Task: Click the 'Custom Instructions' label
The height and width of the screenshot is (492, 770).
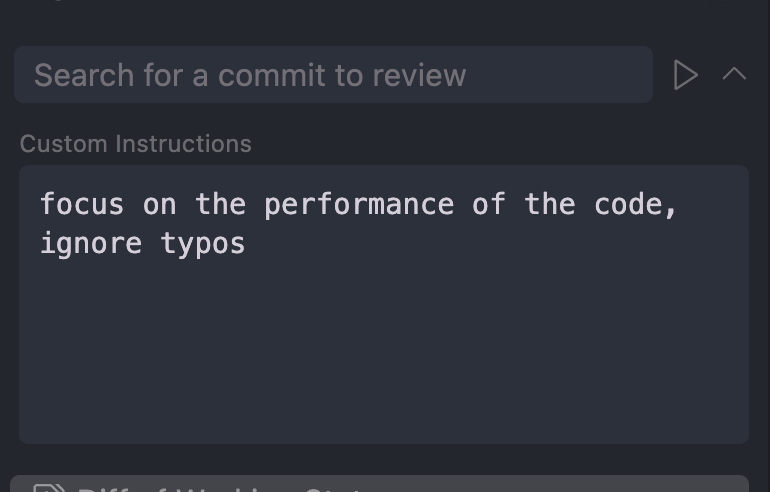Action: pos(136,144)
